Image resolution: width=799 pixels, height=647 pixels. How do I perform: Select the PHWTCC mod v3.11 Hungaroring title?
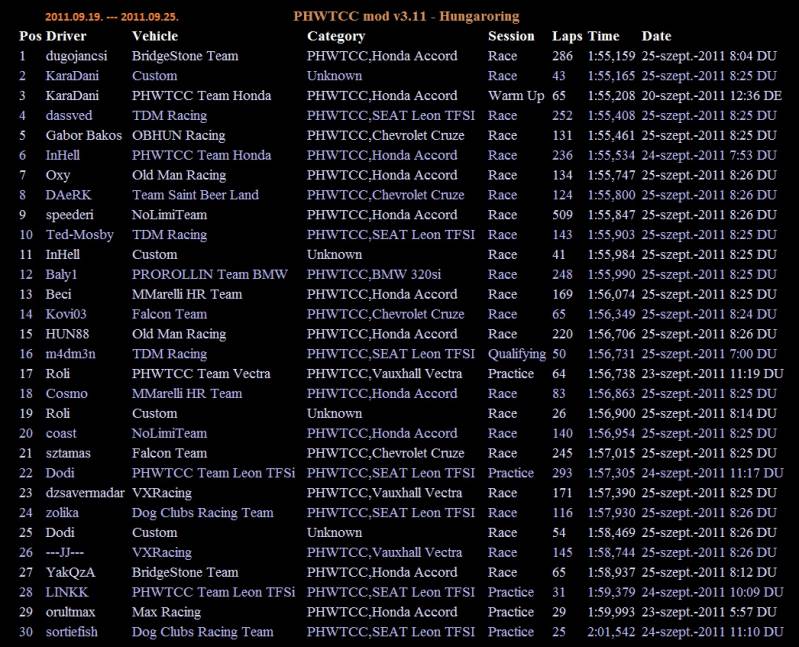[x=407, y=17]
